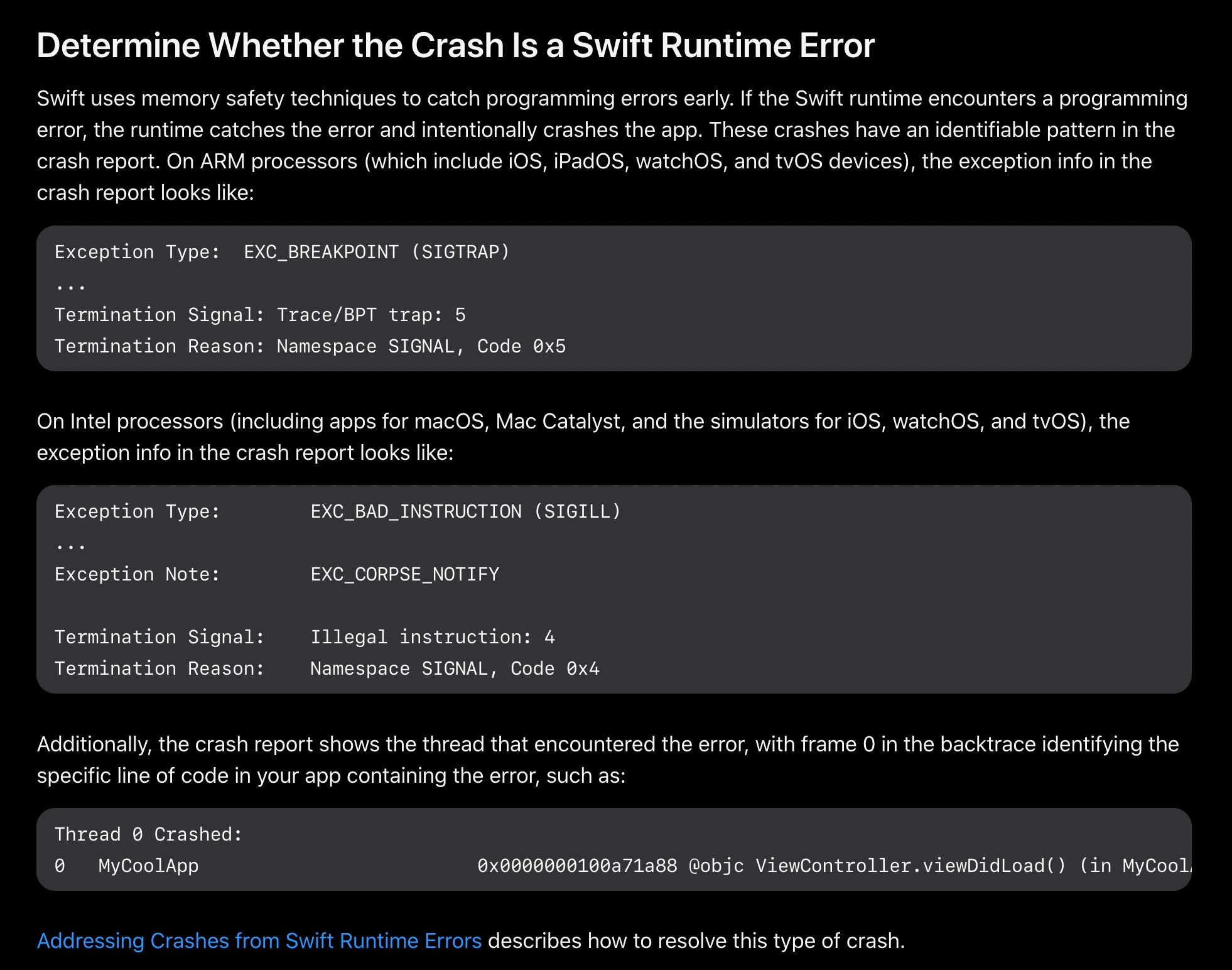Select EXC_BAD_INSTRUCTION (SIGILL) in the code block
The width and height of the screenshot is (1232, 970).
click(465, 511)
